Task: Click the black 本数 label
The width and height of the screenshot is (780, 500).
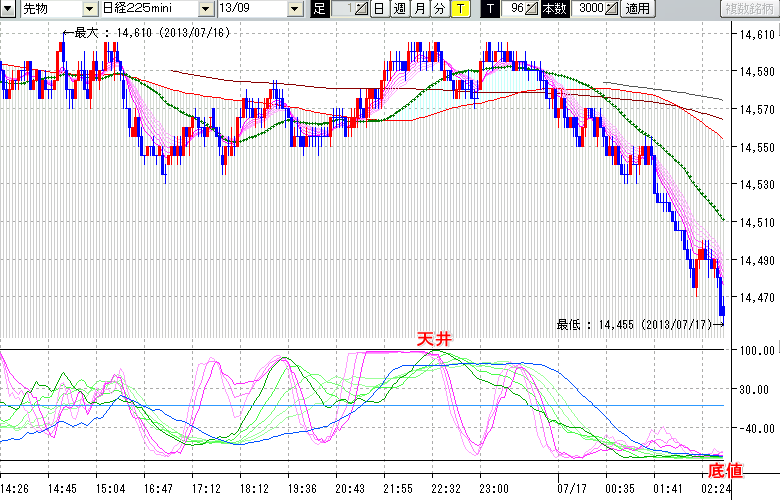Action: pos(553,9)
